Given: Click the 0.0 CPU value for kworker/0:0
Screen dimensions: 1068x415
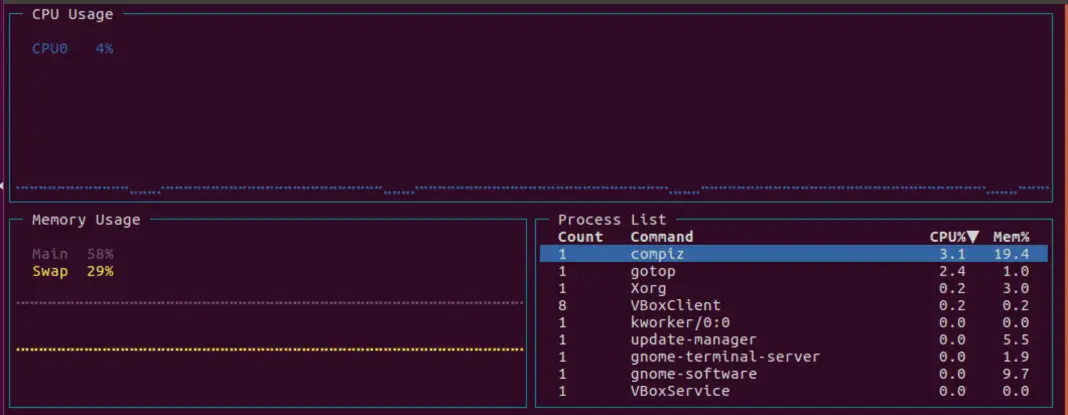Looking at the screenshot, I should 952,322.
